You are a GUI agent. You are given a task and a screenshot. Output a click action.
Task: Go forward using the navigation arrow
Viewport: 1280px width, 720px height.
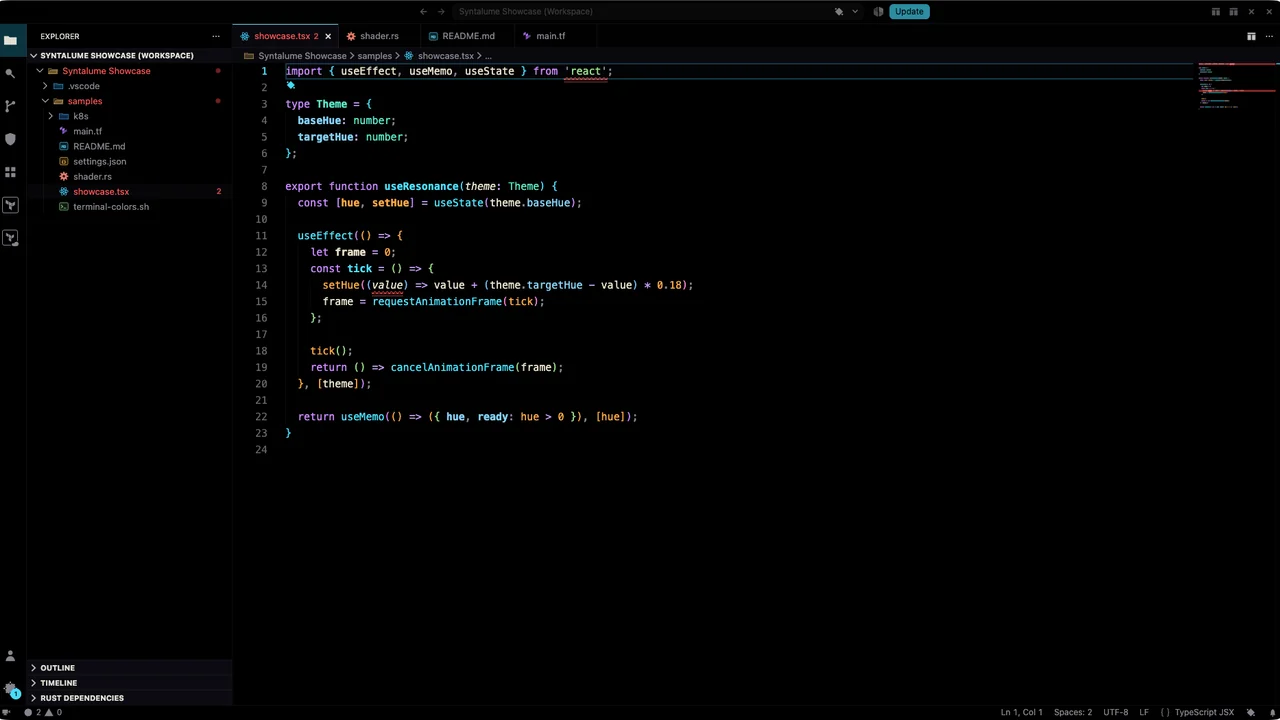coord(441,12)
